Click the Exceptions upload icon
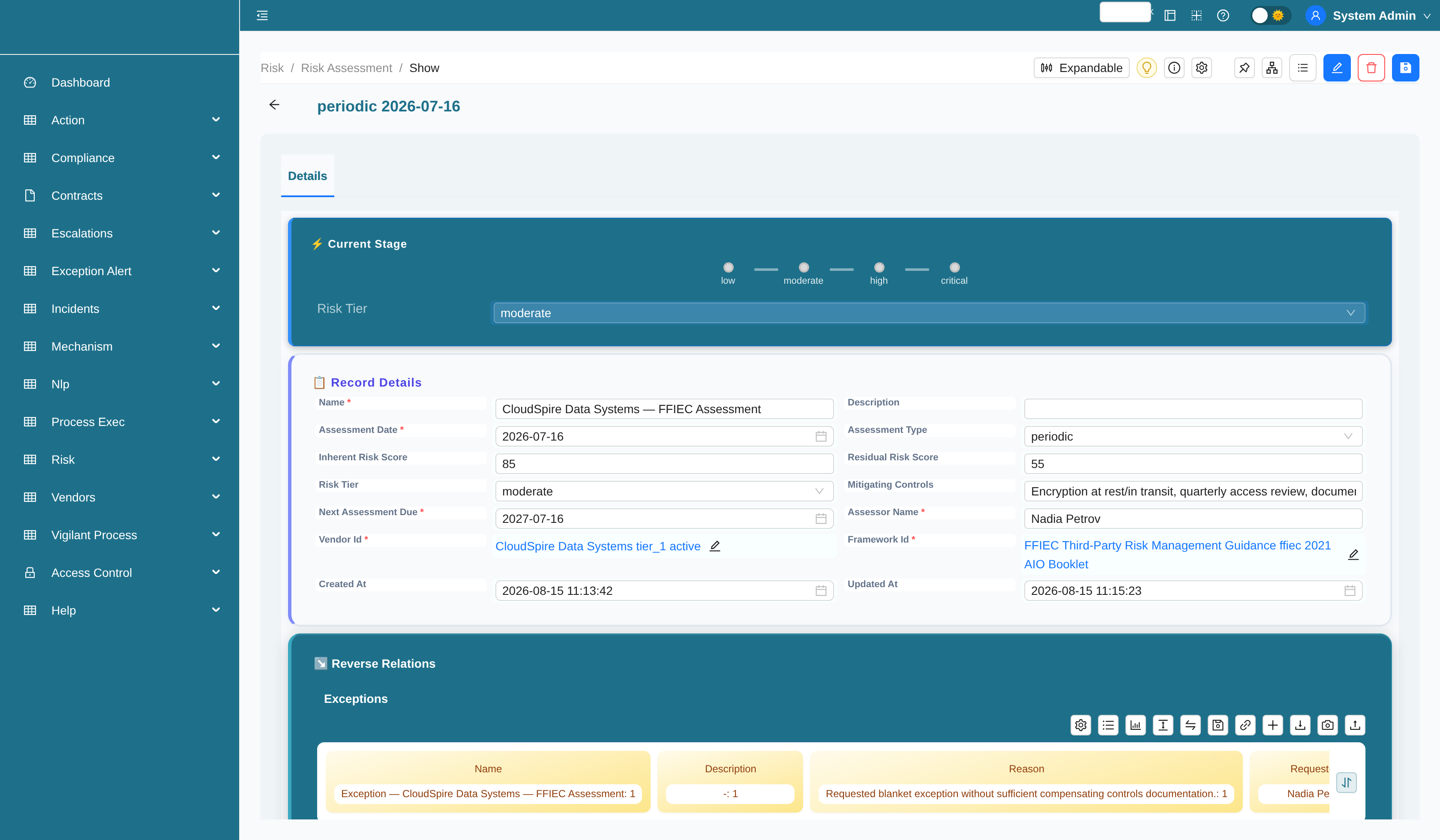Viewport: 1440px width, 840px height. pyautogui.click(x=1355, y=725)
